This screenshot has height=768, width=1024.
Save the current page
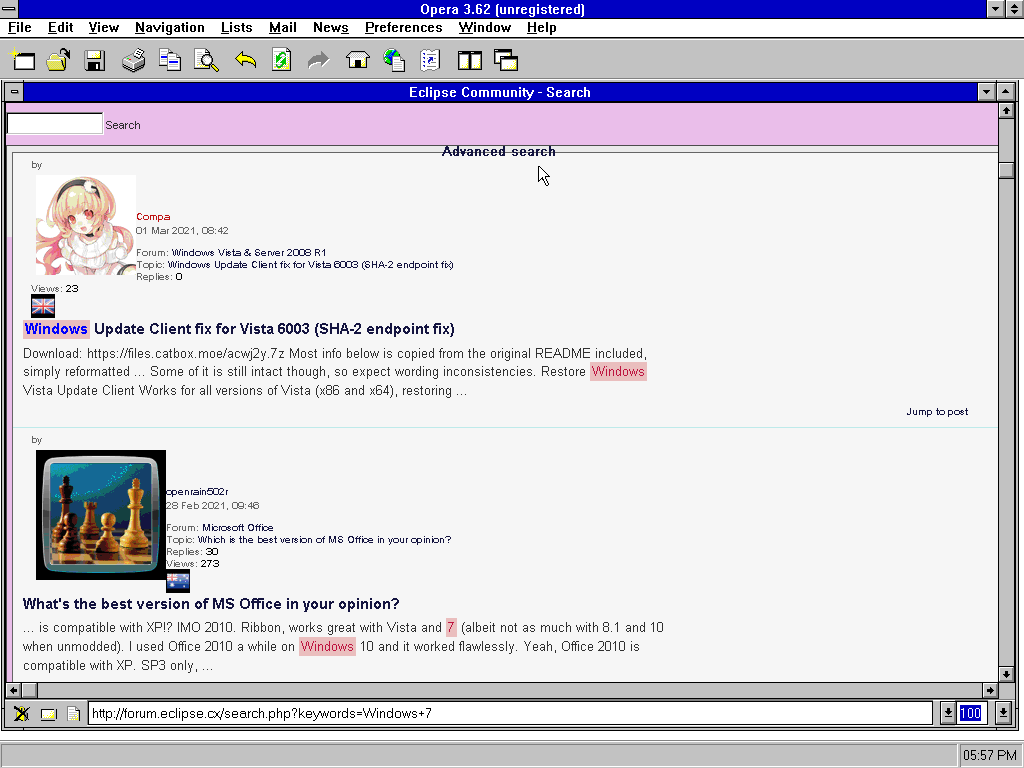[x=94, y=60]
